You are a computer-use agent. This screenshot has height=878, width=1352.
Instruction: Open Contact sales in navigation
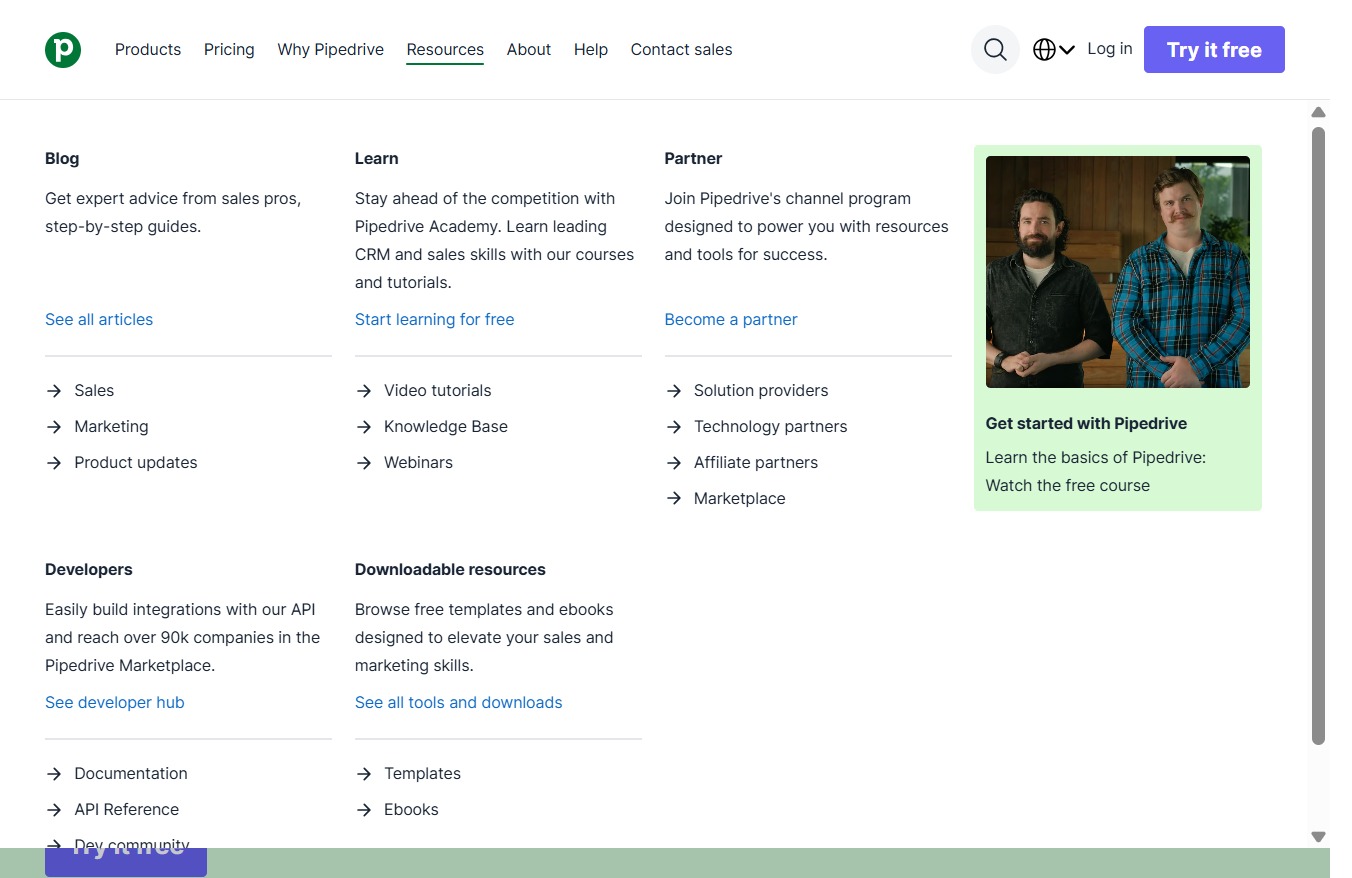[681, 49]
